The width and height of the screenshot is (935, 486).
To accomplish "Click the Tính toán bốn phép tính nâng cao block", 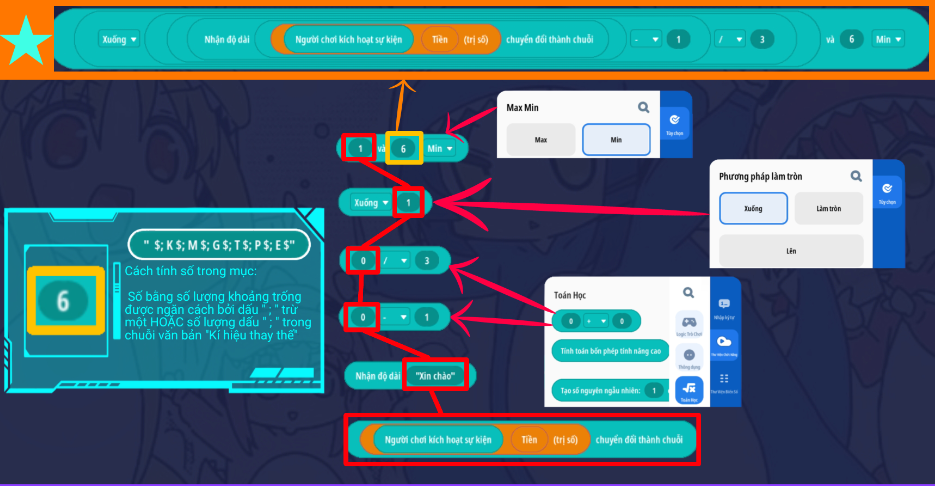I will [608, 351].
